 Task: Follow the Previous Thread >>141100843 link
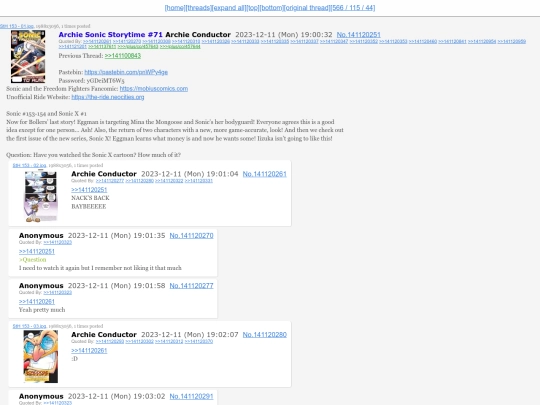coord(123,56)
